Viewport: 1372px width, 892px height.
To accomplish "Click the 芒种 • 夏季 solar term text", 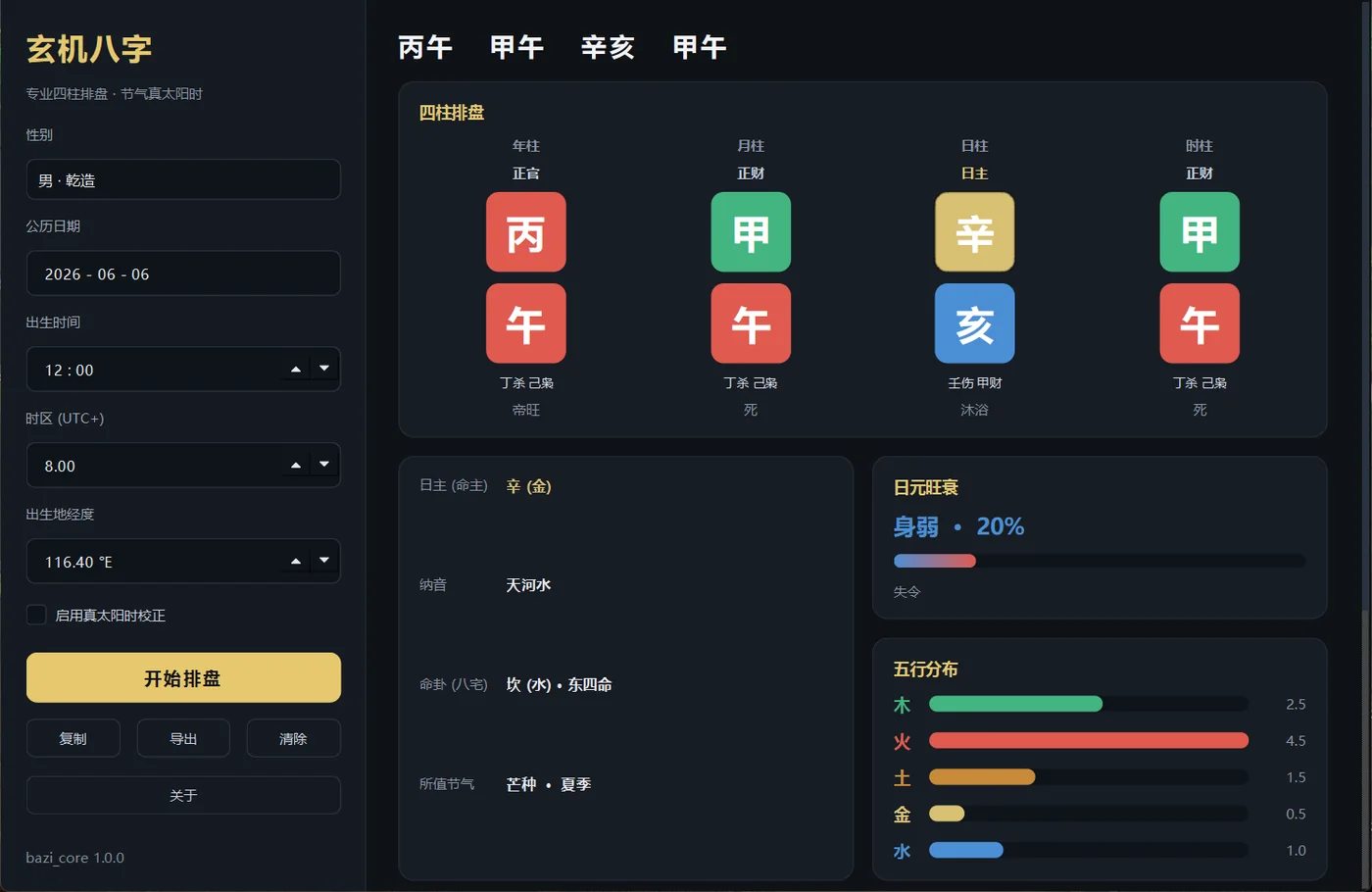I will (x=549, y=784).
